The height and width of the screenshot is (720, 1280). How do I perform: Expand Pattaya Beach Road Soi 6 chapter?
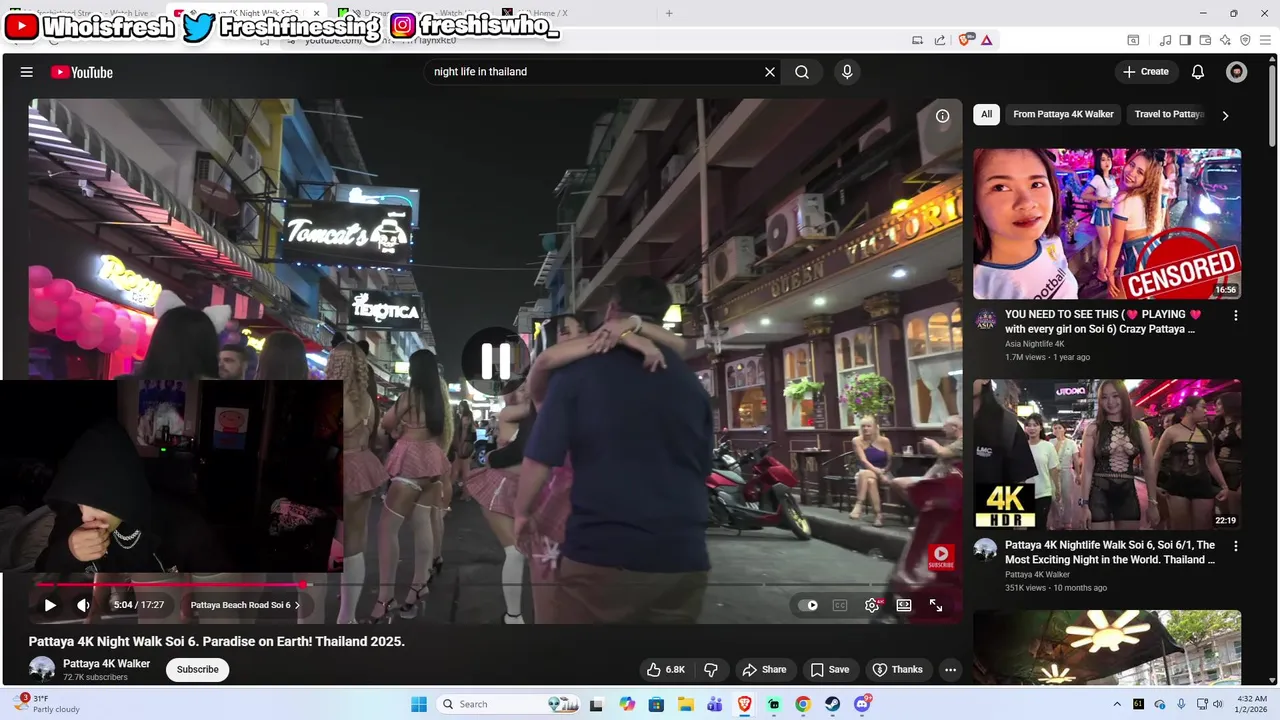coord(245,605)
